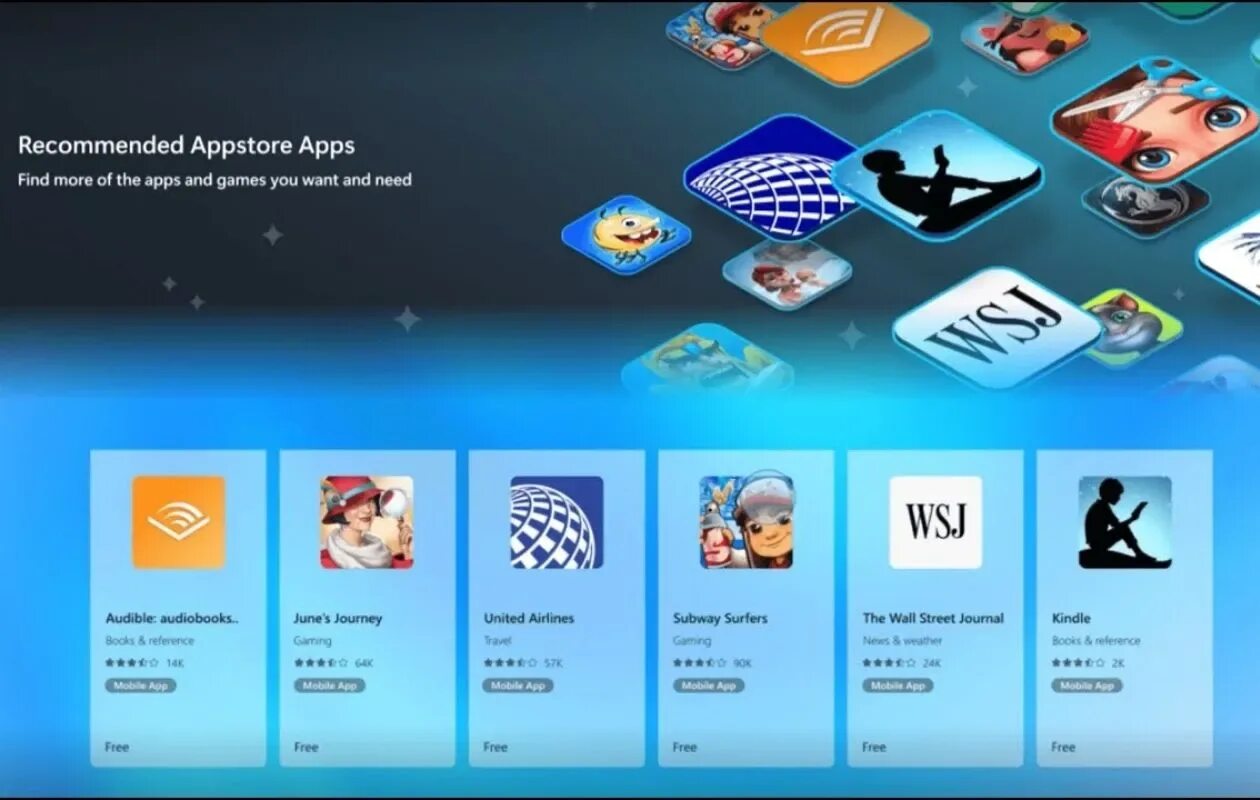Click the 'United Airlines' title text
This screenshot has height=800, width=1260.
pyautogui.click(x=529, y=618)
